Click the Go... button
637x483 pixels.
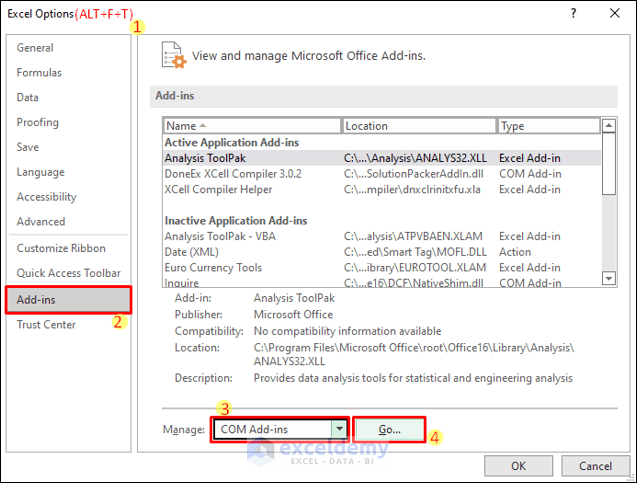389,429
